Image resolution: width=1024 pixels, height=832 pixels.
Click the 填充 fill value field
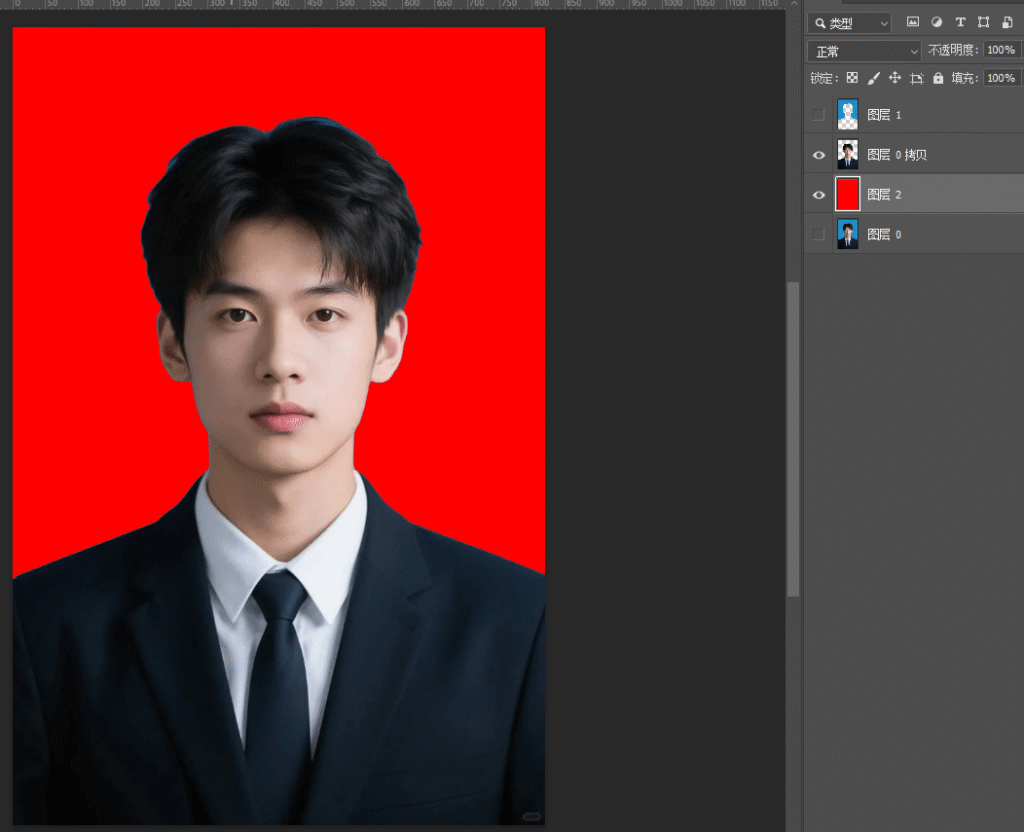(999, 78)
